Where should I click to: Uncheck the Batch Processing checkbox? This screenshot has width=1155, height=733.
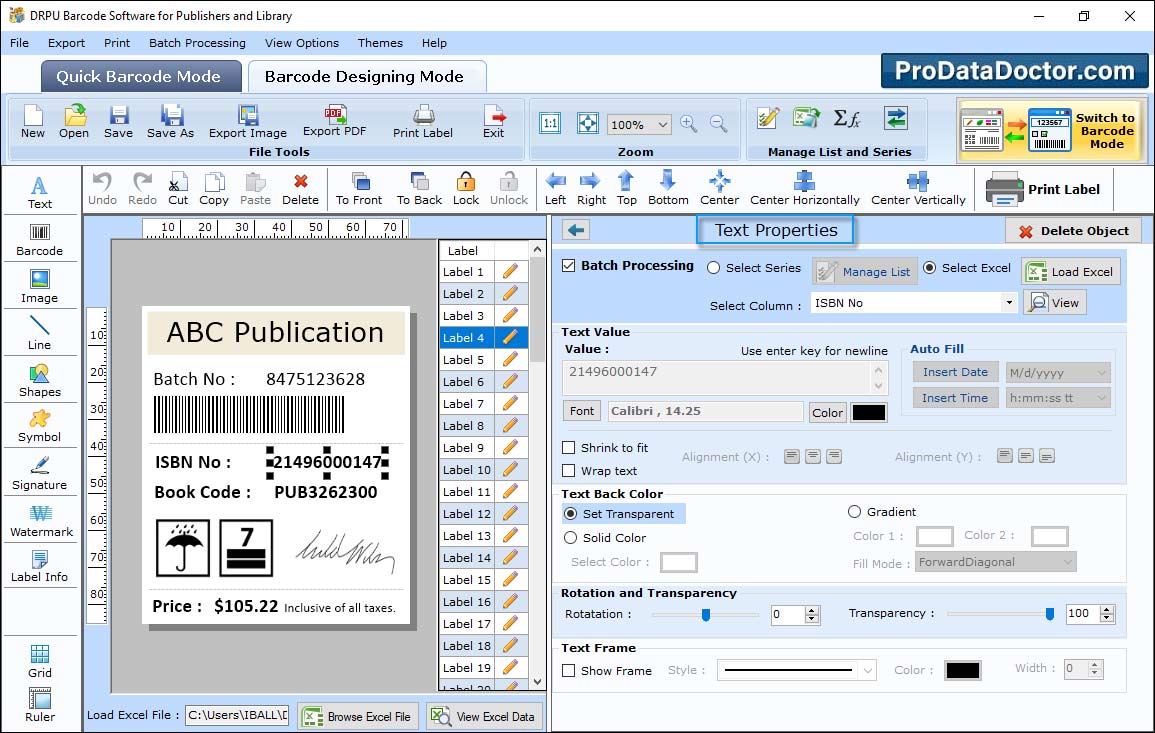[569, 266]
